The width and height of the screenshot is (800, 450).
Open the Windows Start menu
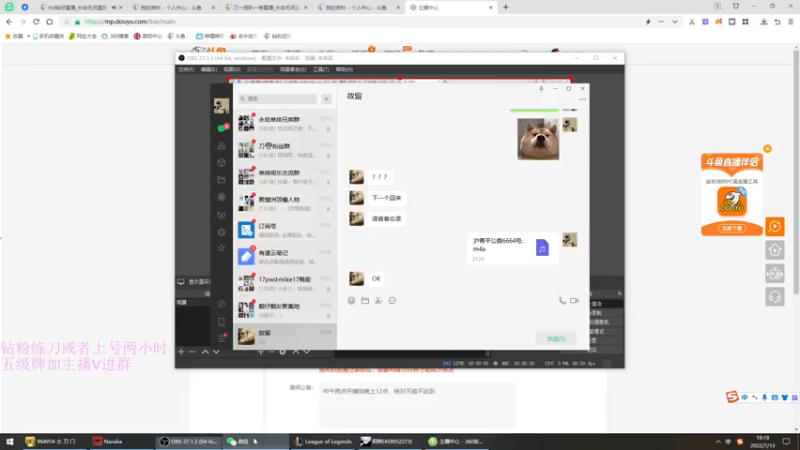coord(10,442)
